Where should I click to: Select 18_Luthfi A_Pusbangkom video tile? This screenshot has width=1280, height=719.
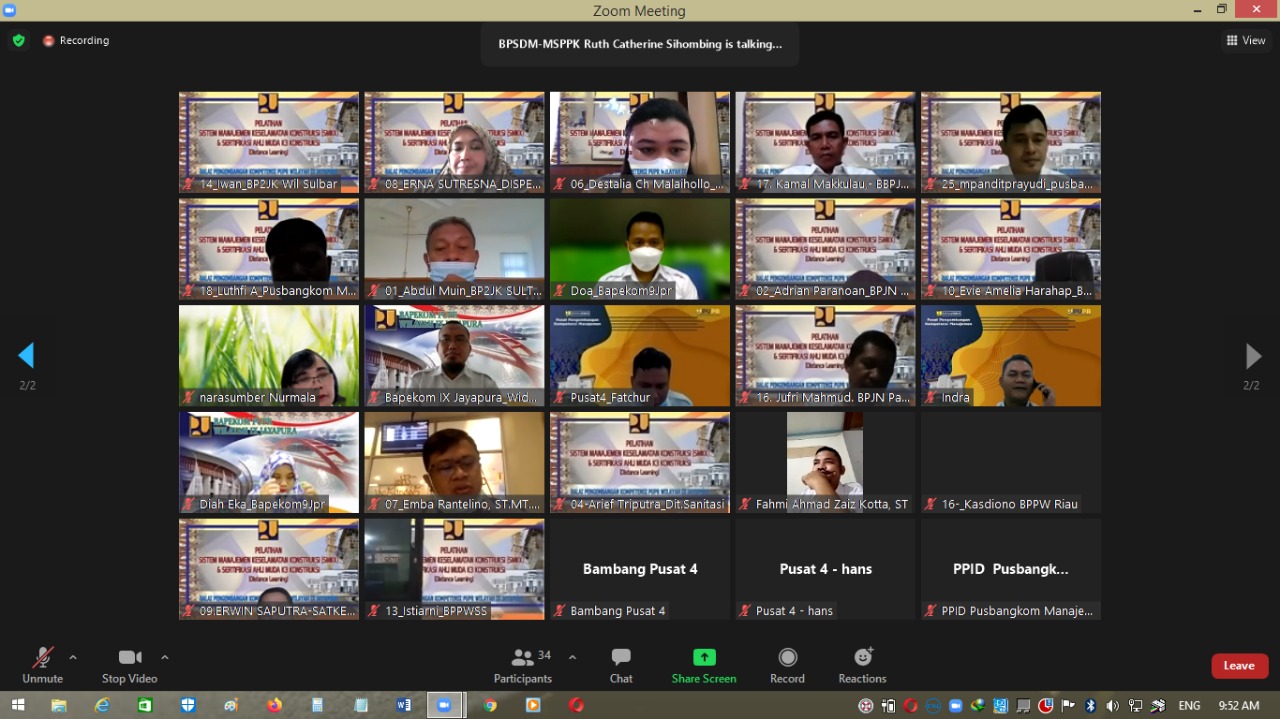pyautogui.click(x=269, y=249)
